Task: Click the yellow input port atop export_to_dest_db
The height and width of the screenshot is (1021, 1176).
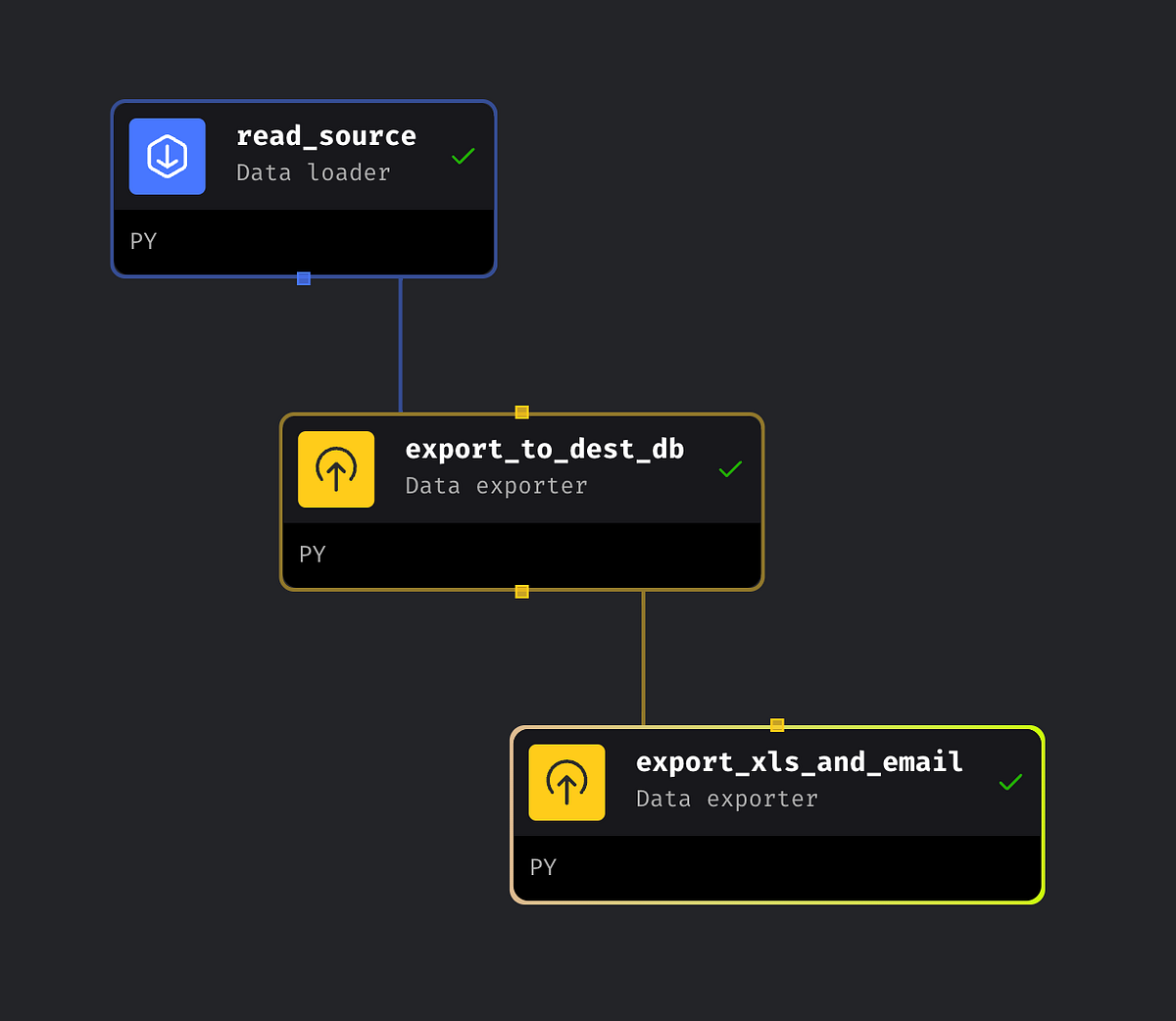Action: pos(521,412)
